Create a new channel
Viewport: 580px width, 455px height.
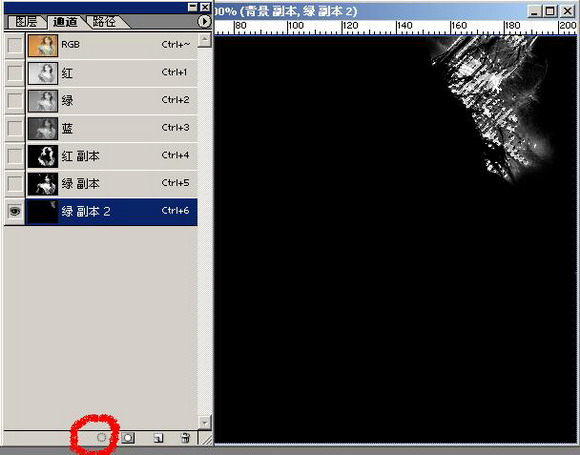pos(158,438)
